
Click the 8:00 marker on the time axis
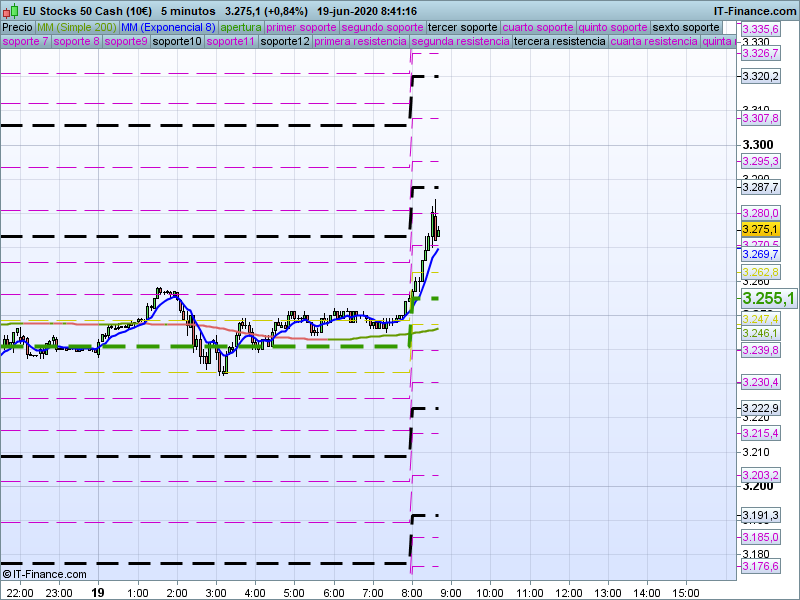click(411, 591)
